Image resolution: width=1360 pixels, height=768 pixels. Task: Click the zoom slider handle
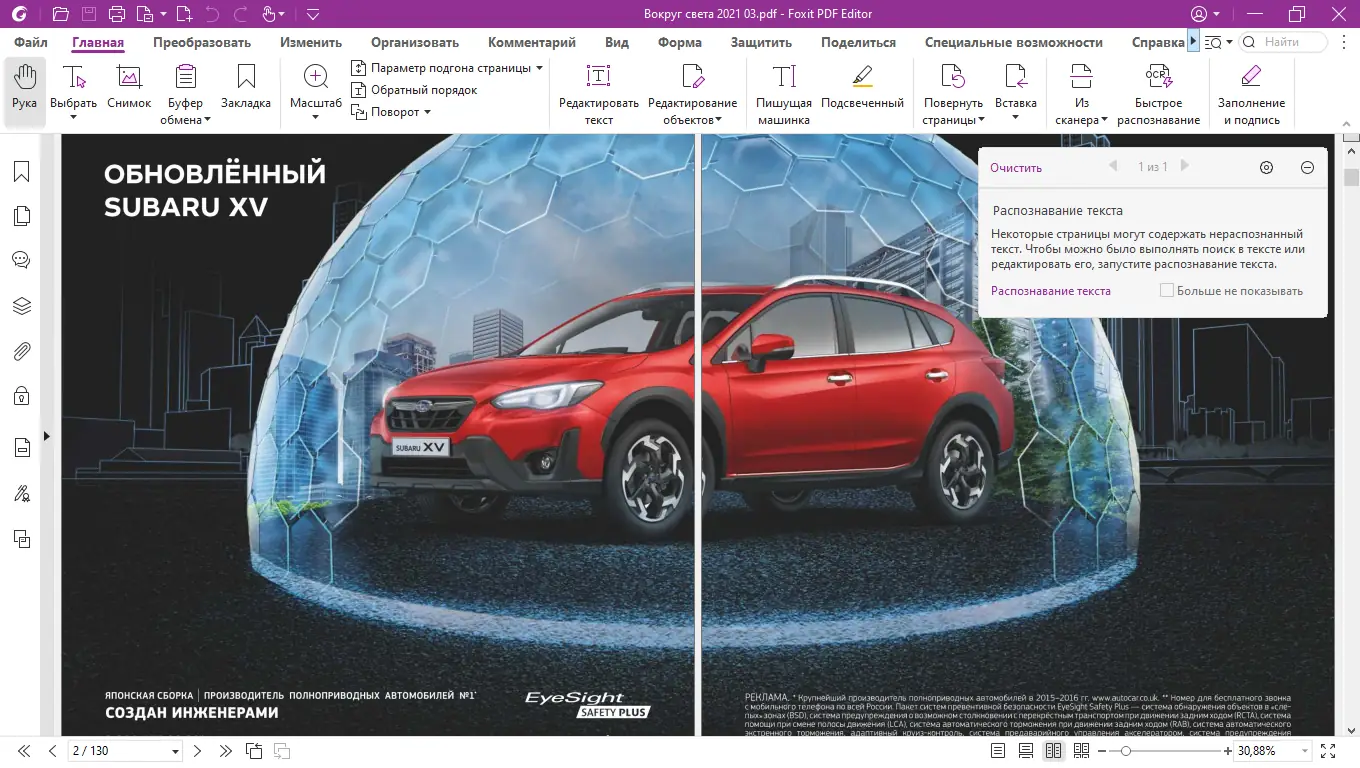pos(1126,751)
